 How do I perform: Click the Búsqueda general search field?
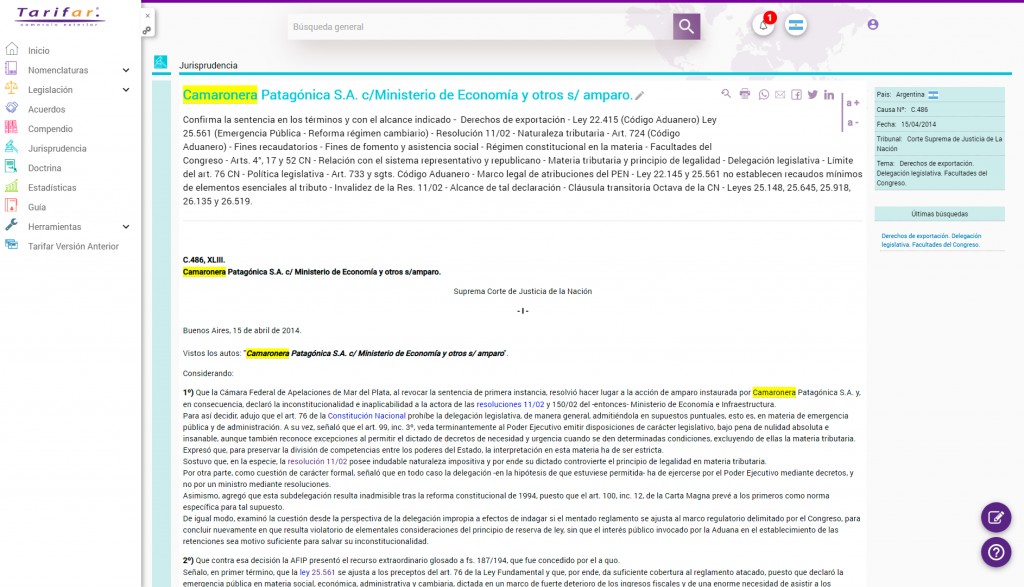pyautogui.click(x=480, y=27)
